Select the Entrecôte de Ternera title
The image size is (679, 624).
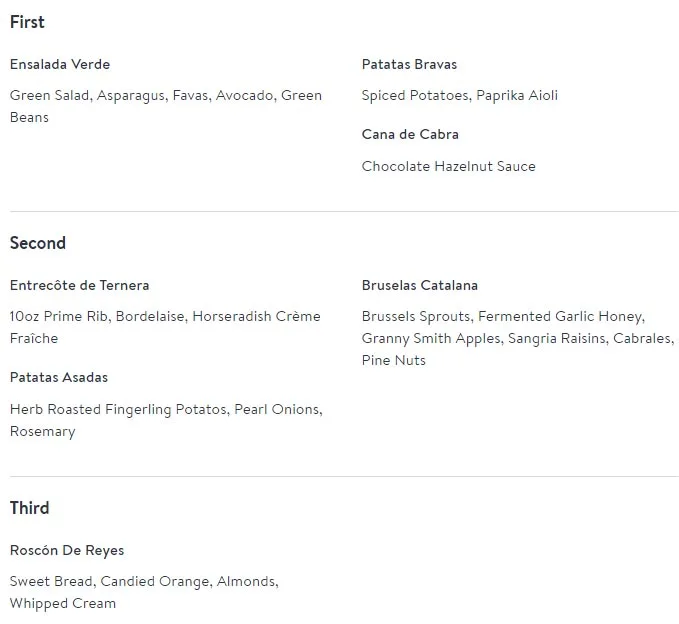click(x=79, y=285)
